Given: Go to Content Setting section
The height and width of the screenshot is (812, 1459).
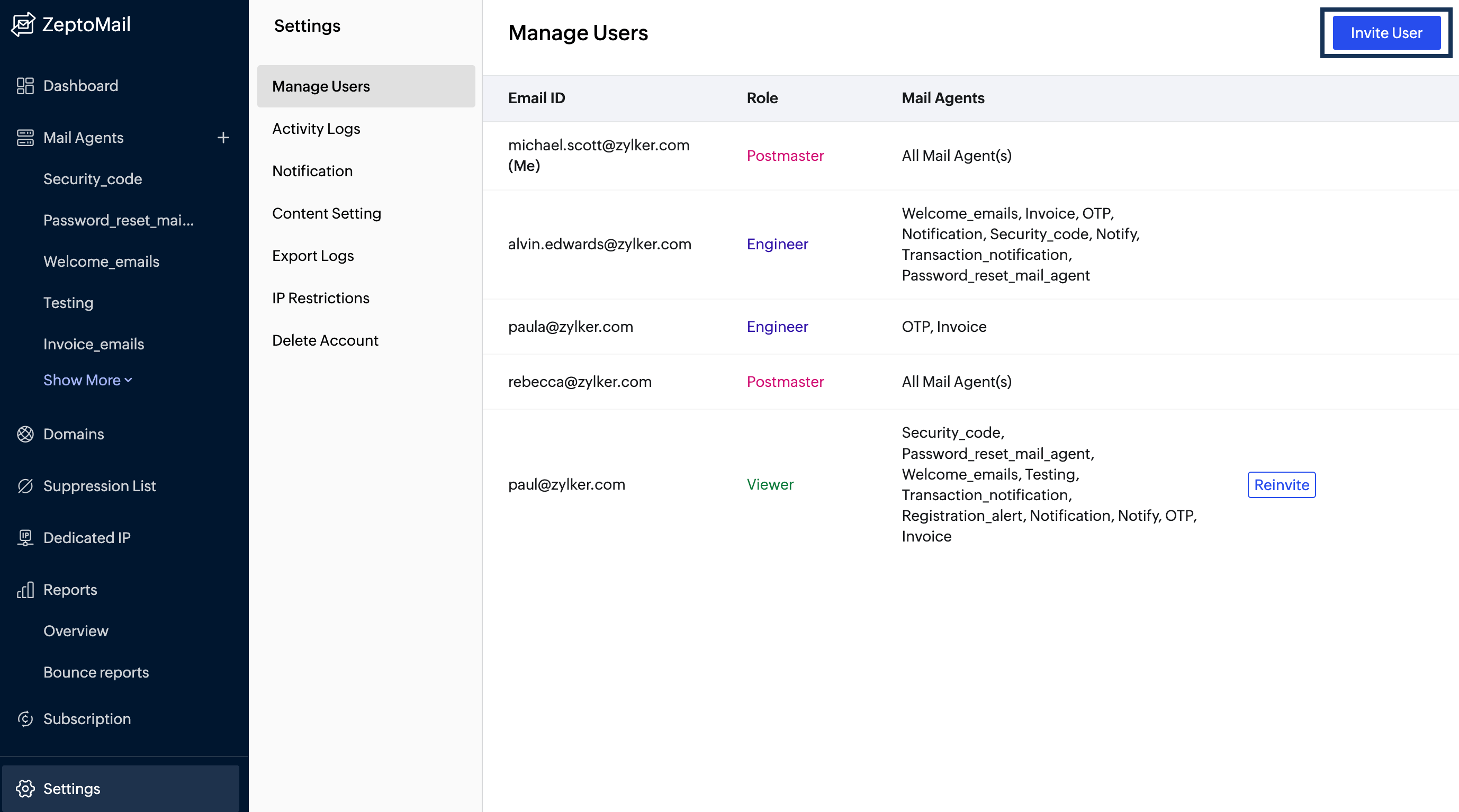Looking at the screenshot, I should [326, 213].
